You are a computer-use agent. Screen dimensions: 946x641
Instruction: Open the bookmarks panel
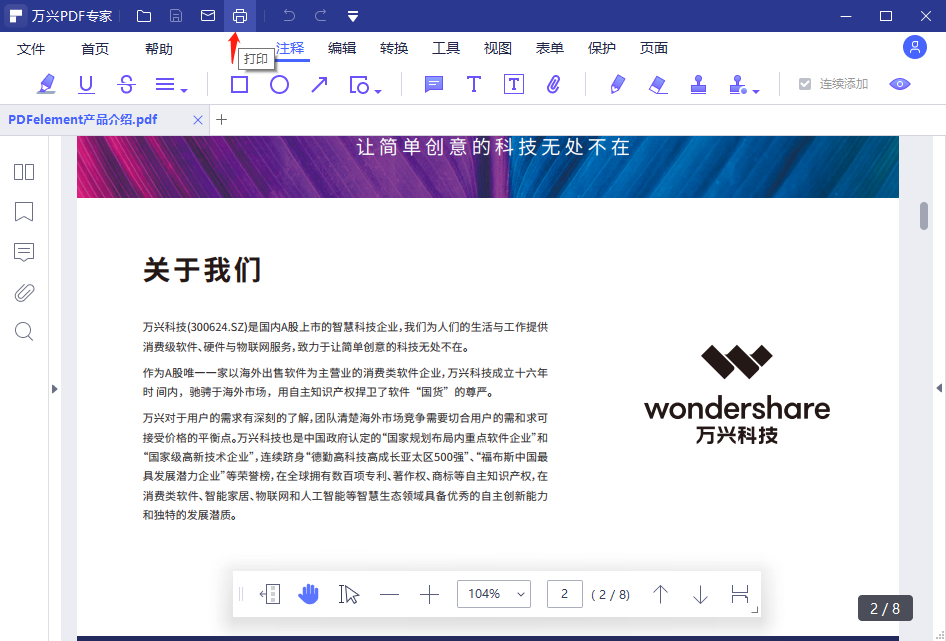click(x=23, y=212)
